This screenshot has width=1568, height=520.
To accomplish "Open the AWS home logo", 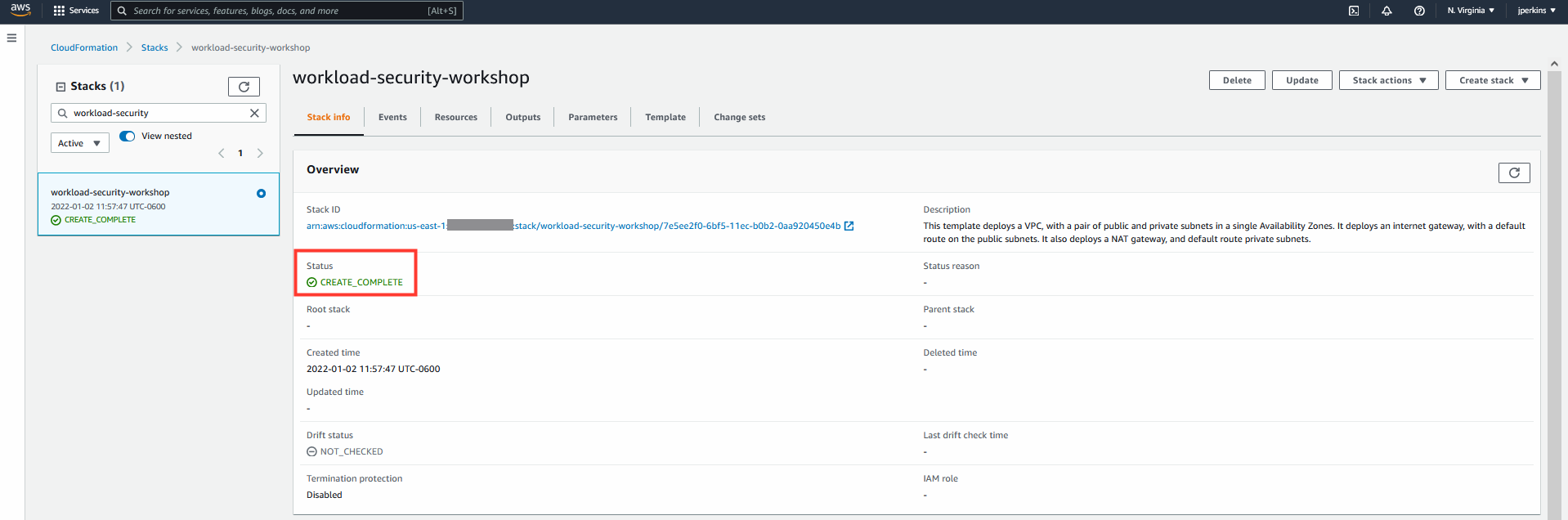I will [x=20, y=10].
